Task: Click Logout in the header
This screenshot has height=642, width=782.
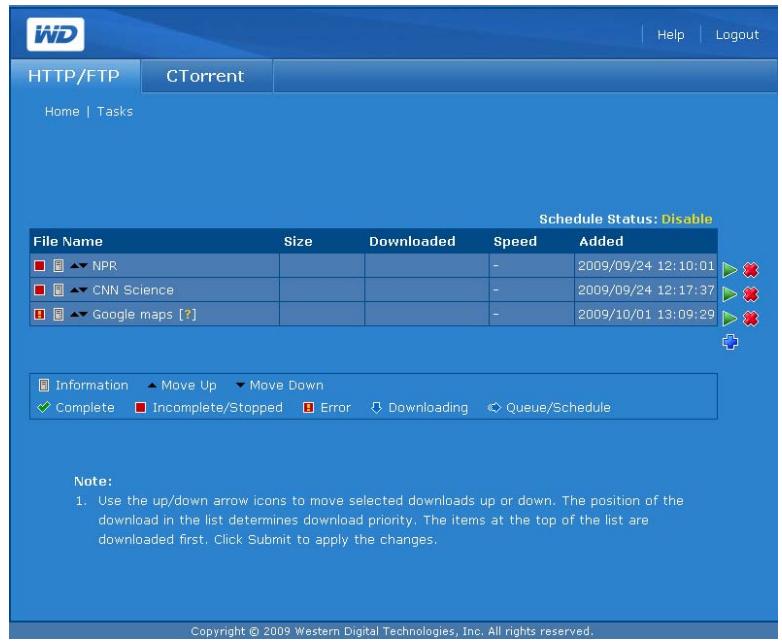Action: pos(737,35)
